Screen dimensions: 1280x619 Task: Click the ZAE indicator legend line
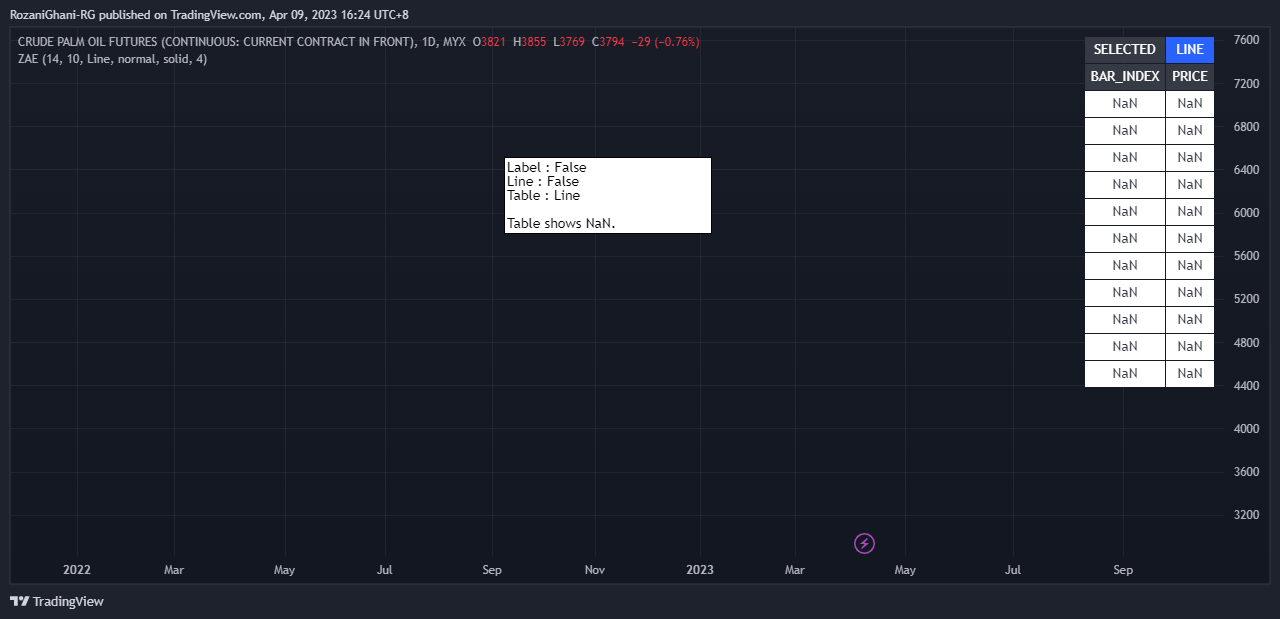[113, 59]
